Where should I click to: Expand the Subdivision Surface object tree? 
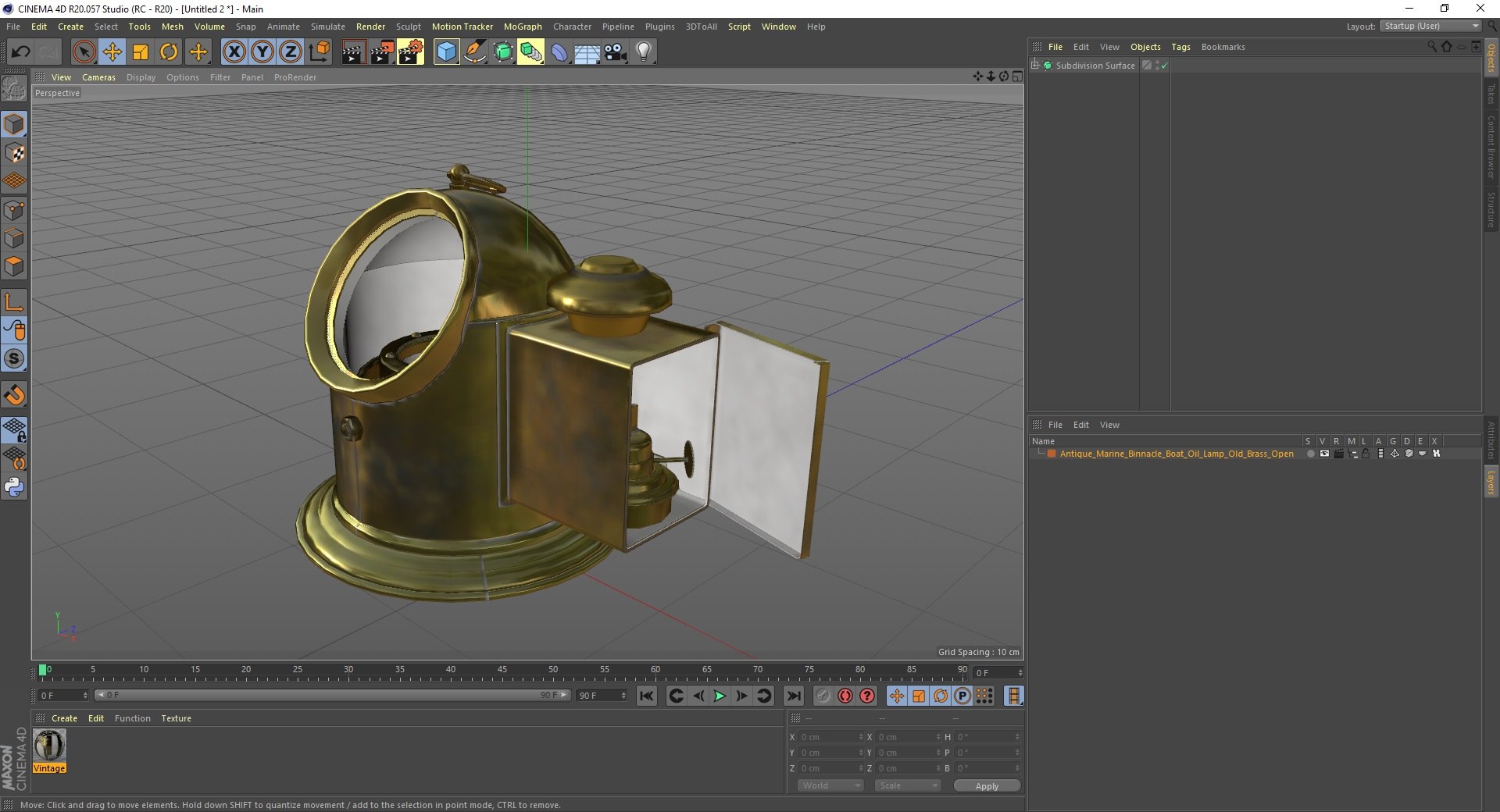(x=1035, y=66)
